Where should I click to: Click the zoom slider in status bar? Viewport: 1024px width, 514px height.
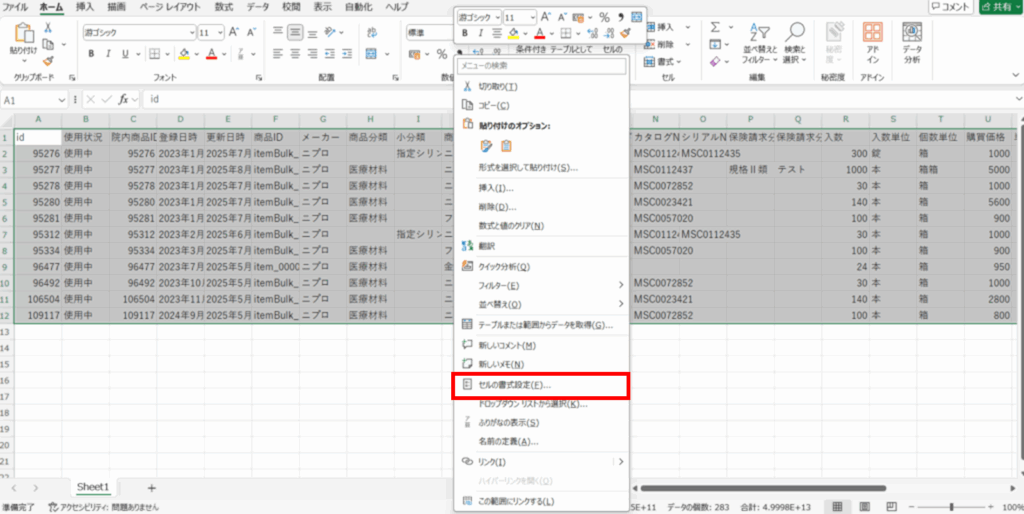tap(953, 507)
